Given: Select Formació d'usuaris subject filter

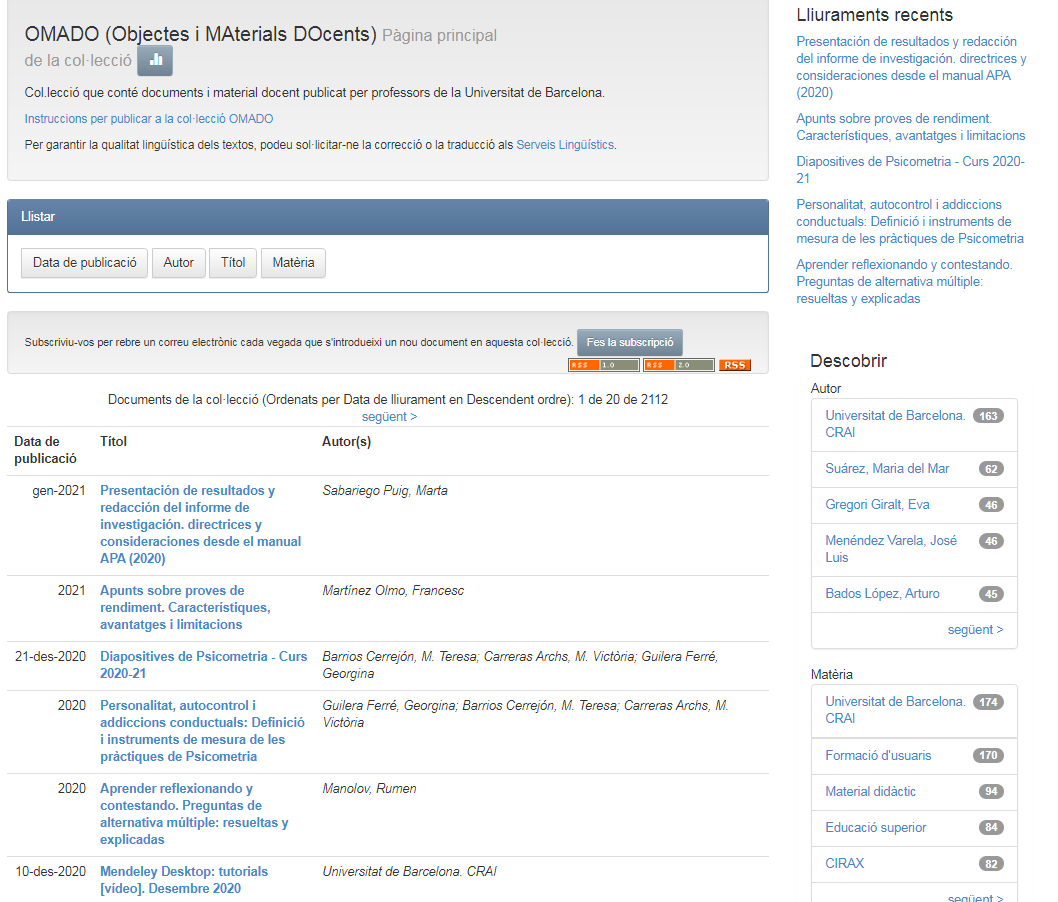Looking at the screenshot, I should [x=878, y=756].
